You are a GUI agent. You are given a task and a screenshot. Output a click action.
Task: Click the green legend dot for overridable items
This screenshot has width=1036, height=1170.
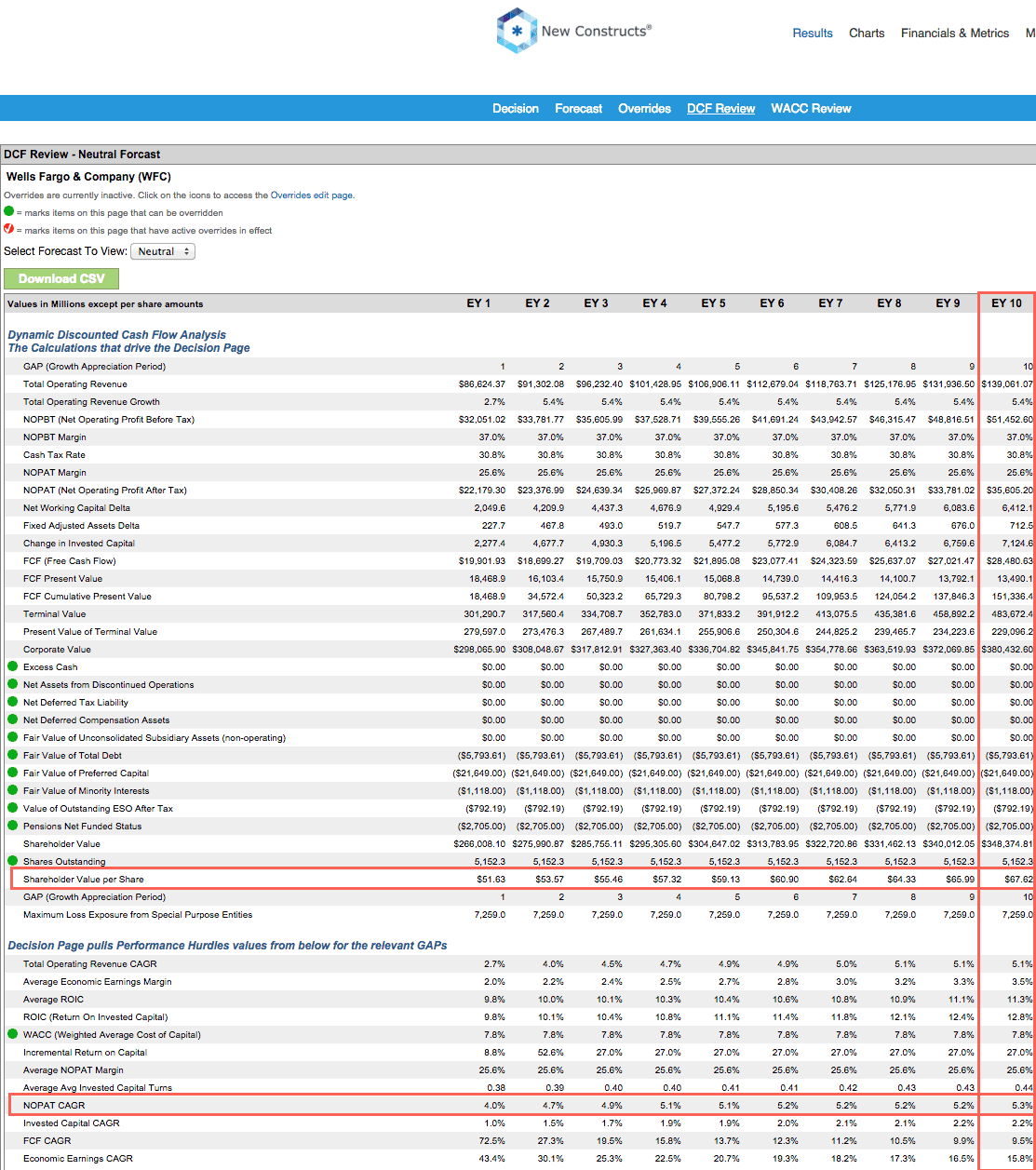click(x=9, y=212)
